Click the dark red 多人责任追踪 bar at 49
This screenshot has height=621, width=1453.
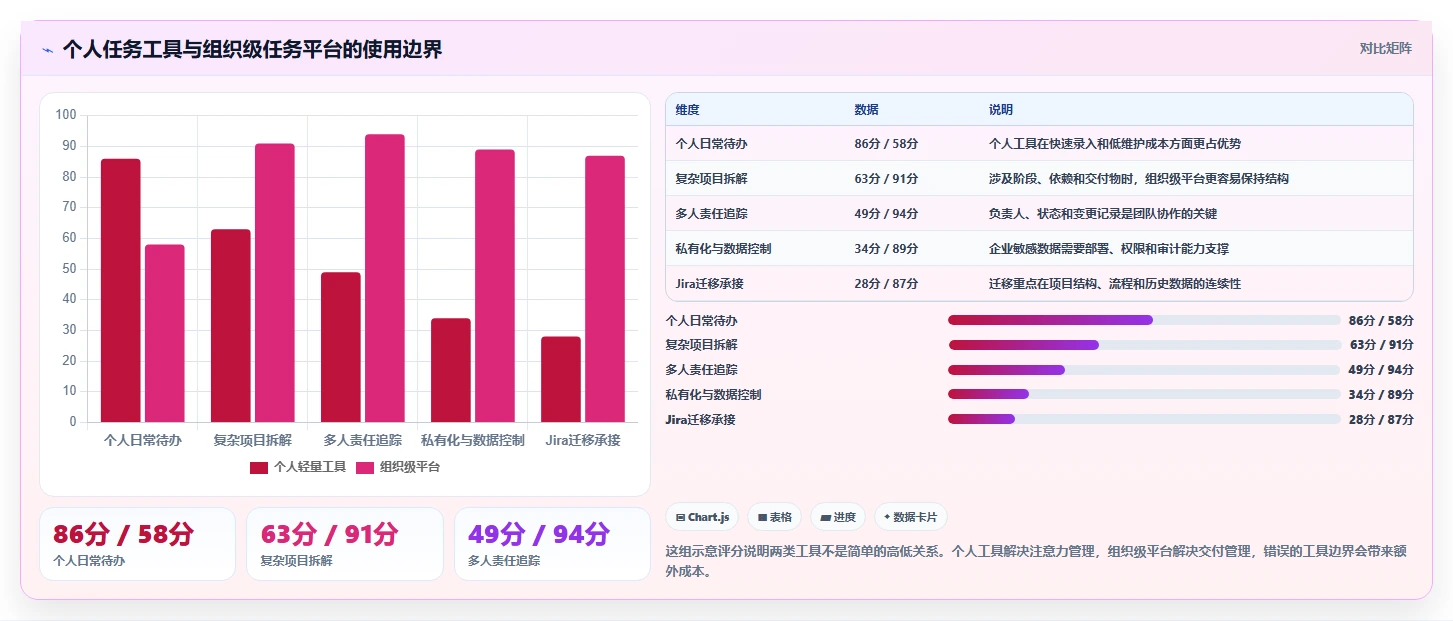click(x=341, y=347)
